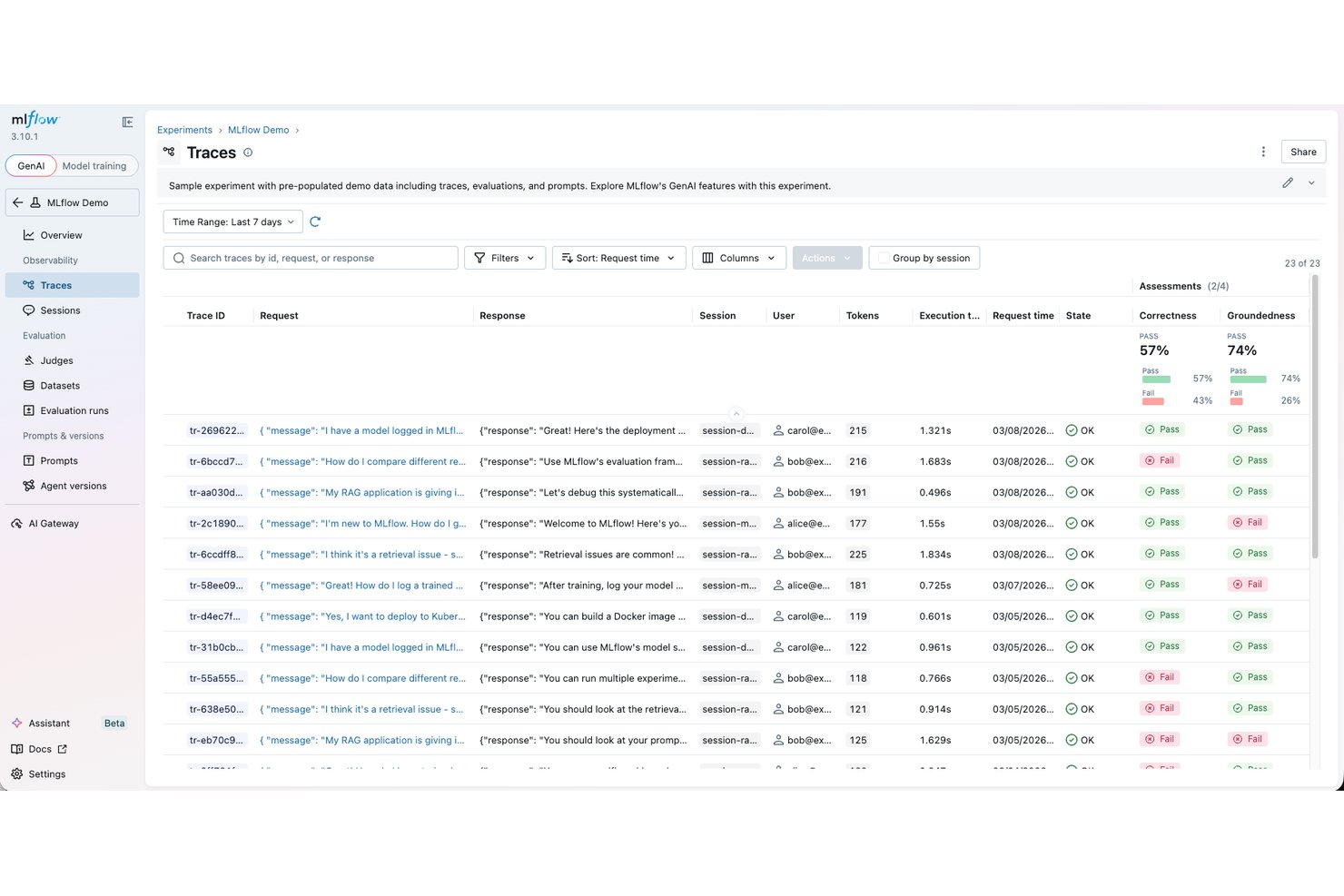Switch to the Model training mode toggle
This screenshot has height=896, width=1344.
click(x=94, y=166)
